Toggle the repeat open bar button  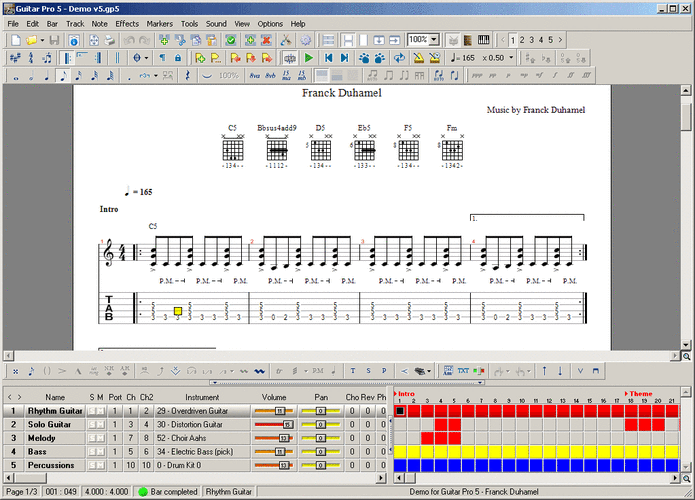(x=66, y=58)
